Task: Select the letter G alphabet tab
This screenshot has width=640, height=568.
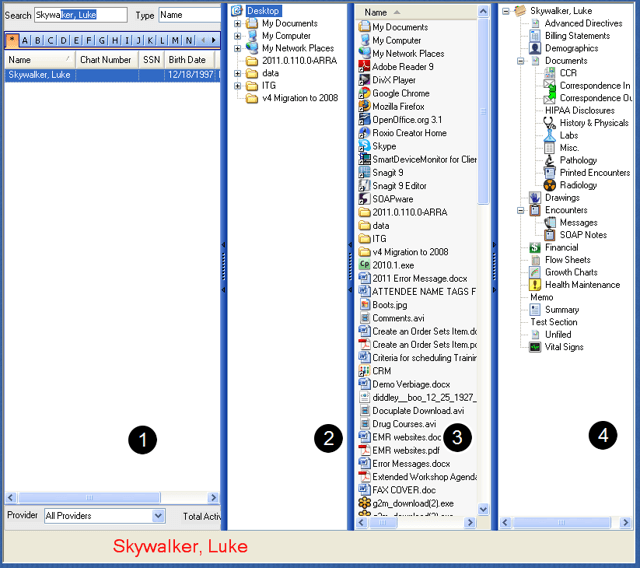Action: click(102, 40)
